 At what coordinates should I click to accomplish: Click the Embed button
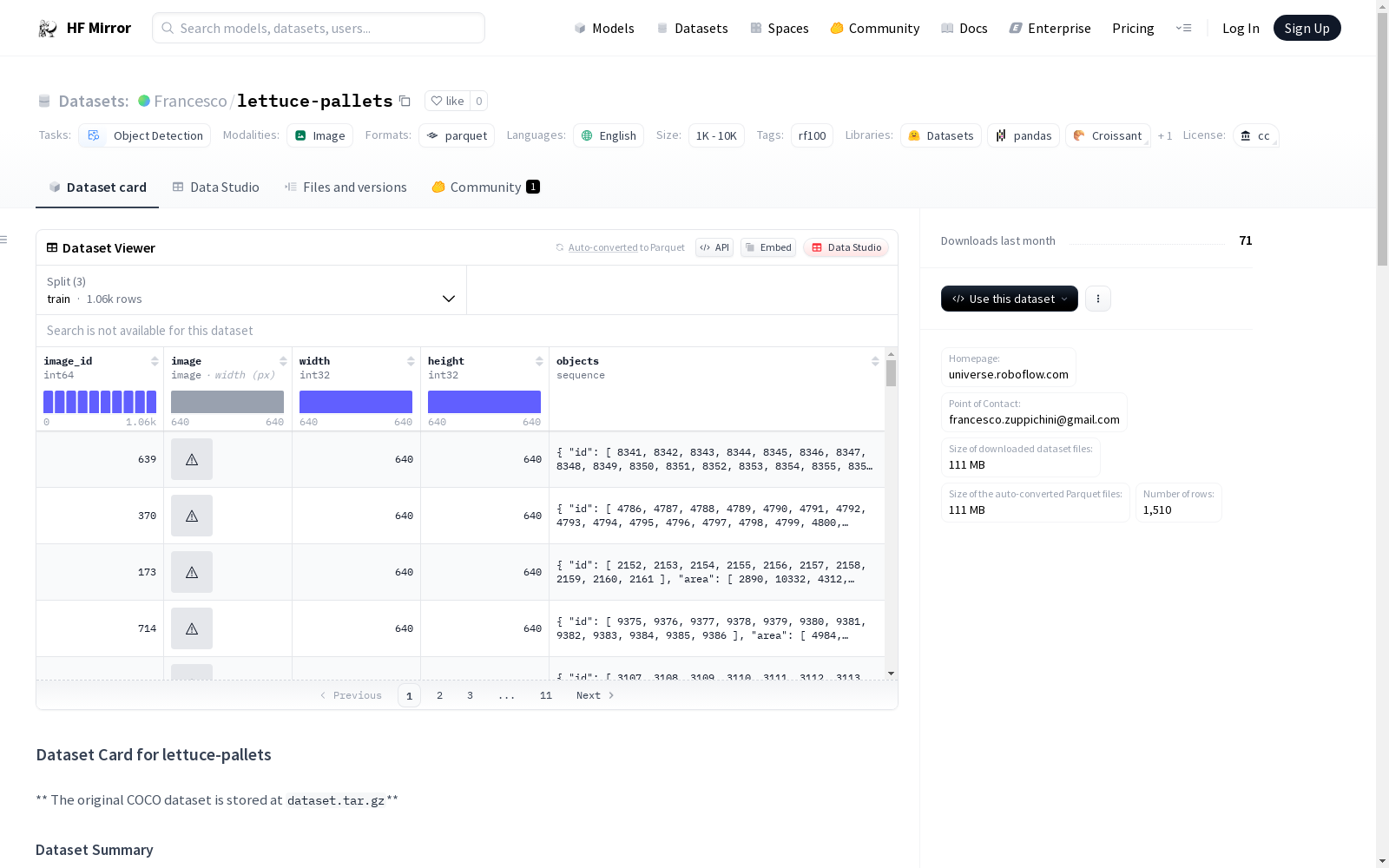(768, 247)
